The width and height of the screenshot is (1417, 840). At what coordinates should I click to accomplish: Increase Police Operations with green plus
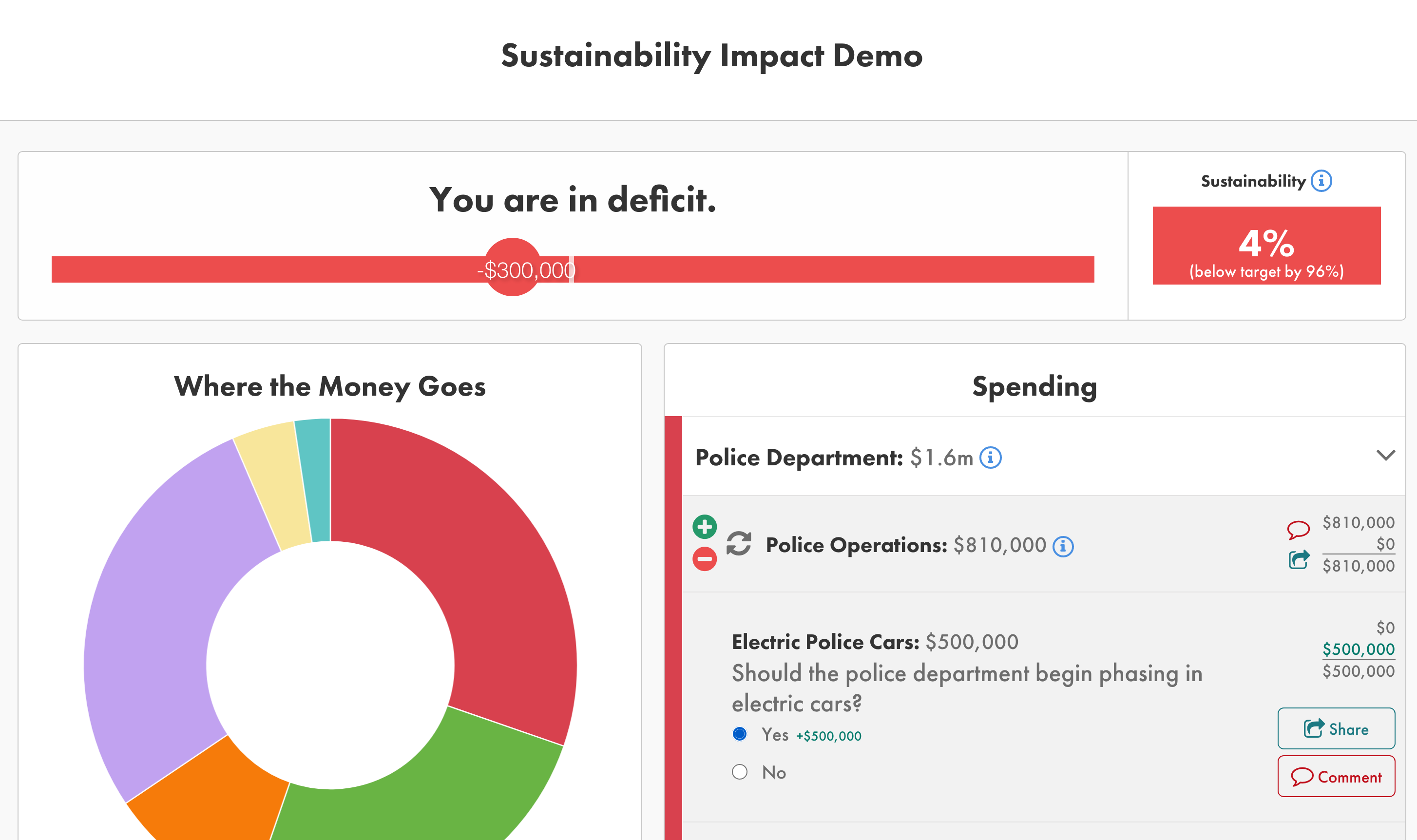pos(705,527)
